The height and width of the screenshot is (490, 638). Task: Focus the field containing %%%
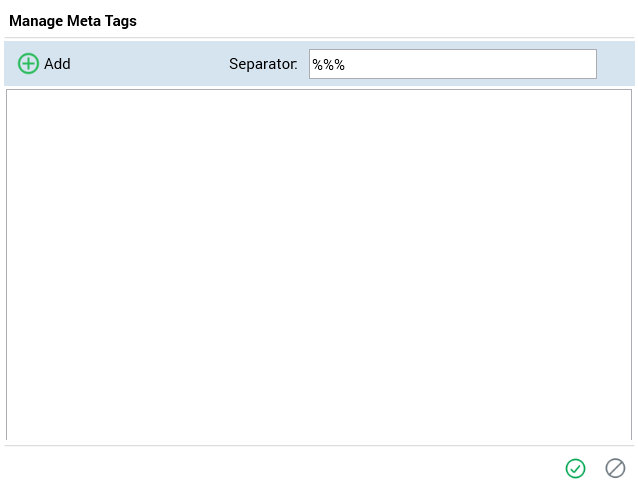click(x=452, y=64)
